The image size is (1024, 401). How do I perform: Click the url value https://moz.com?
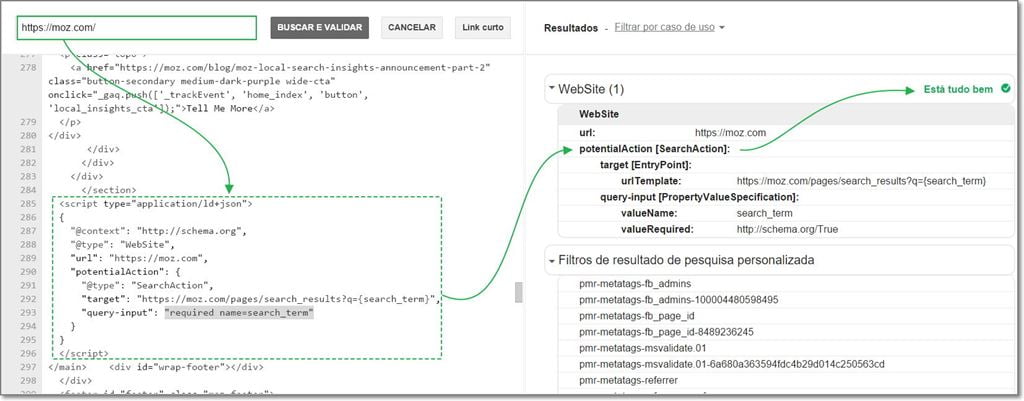click(730, 133)
